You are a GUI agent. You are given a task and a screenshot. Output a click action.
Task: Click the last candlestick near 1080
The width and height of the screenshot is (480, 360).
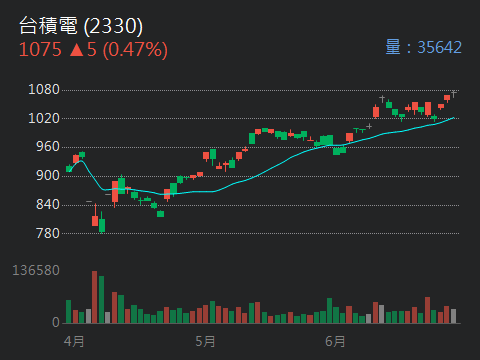[x=453, y=94]
